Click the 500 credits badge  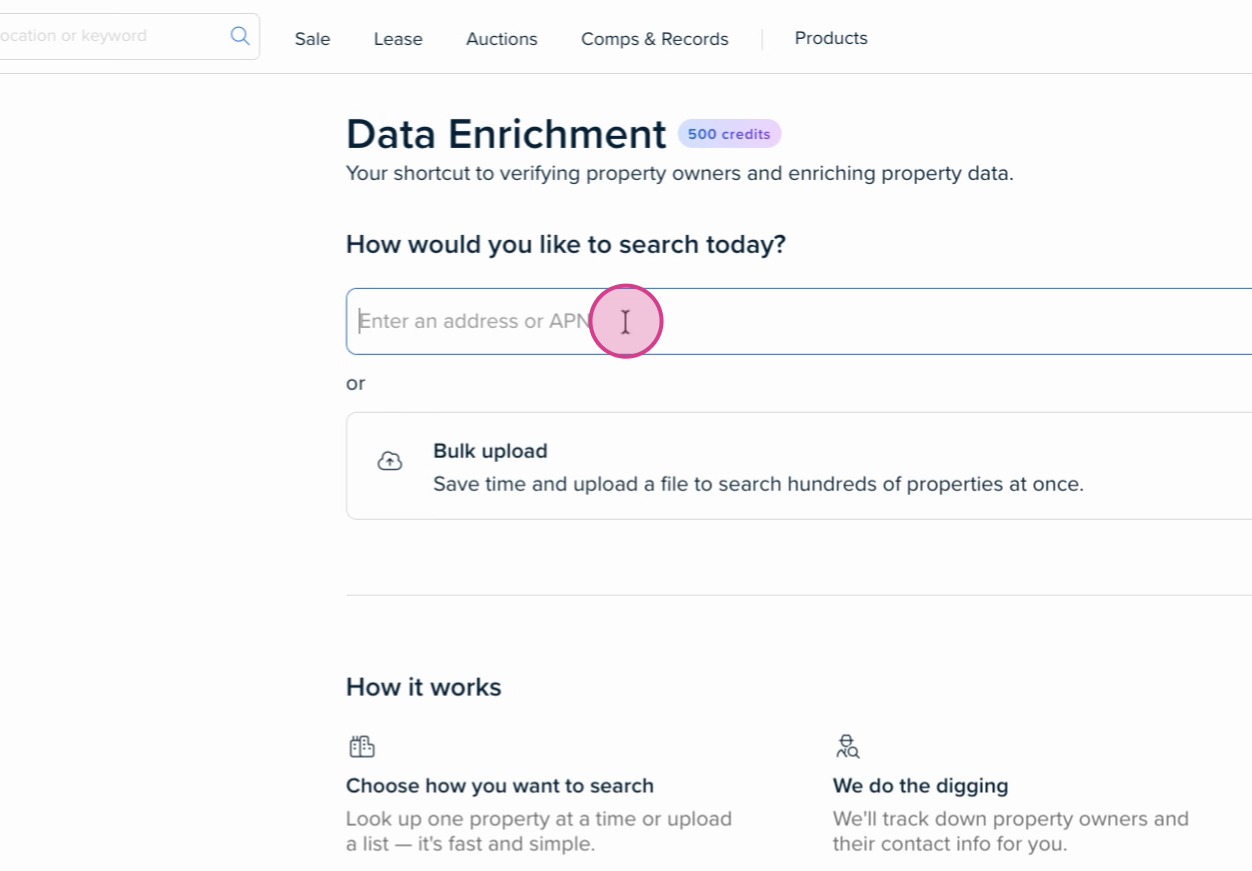click(729, 134)
